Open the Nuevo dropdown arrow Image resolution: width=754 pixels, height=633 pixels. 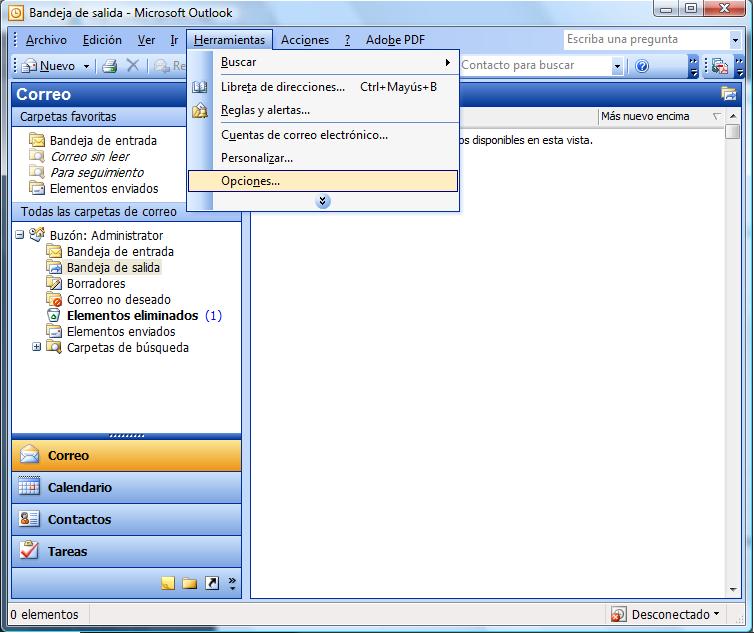pyautogui.click(x=87, y=66)
